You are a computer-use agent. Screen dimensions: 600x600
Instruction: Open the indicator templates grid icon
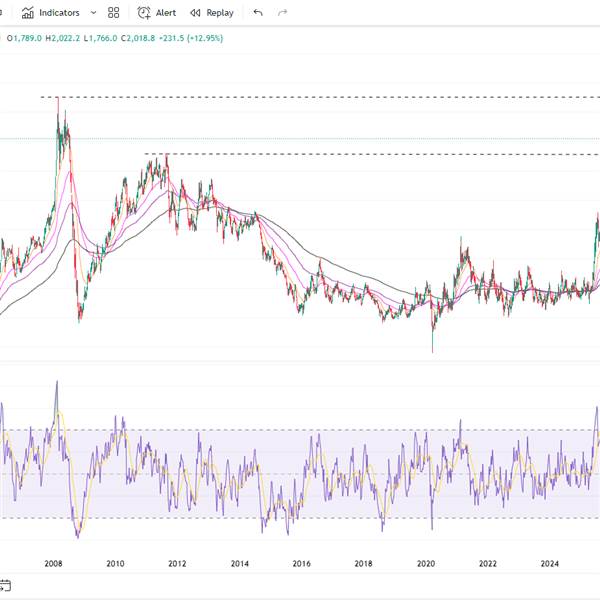pyautogui.click(x=114, y=13)
